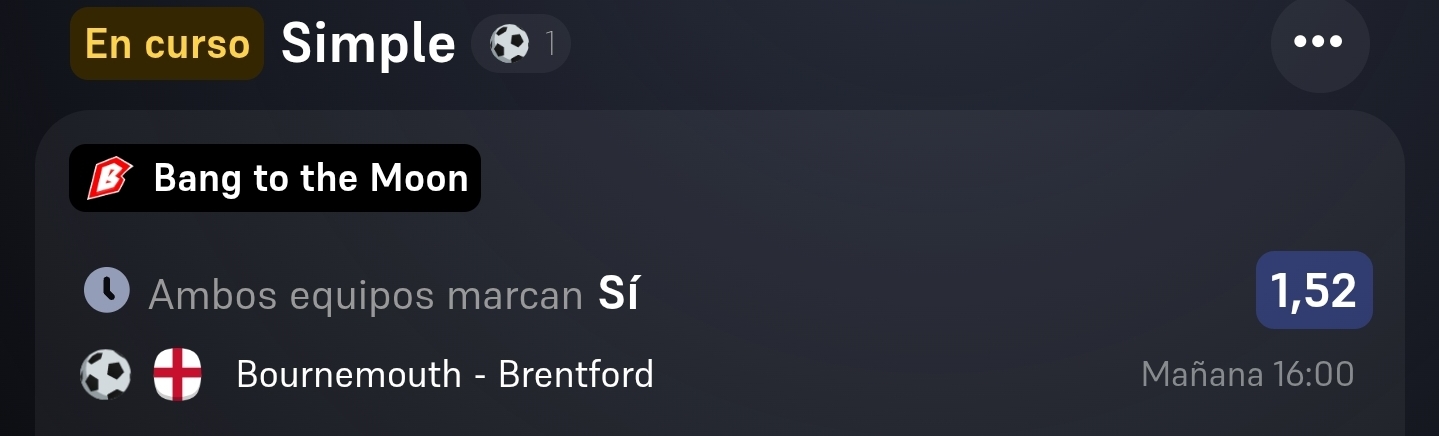Click the Moon word in the promo badge

click(x=419, y=179)
